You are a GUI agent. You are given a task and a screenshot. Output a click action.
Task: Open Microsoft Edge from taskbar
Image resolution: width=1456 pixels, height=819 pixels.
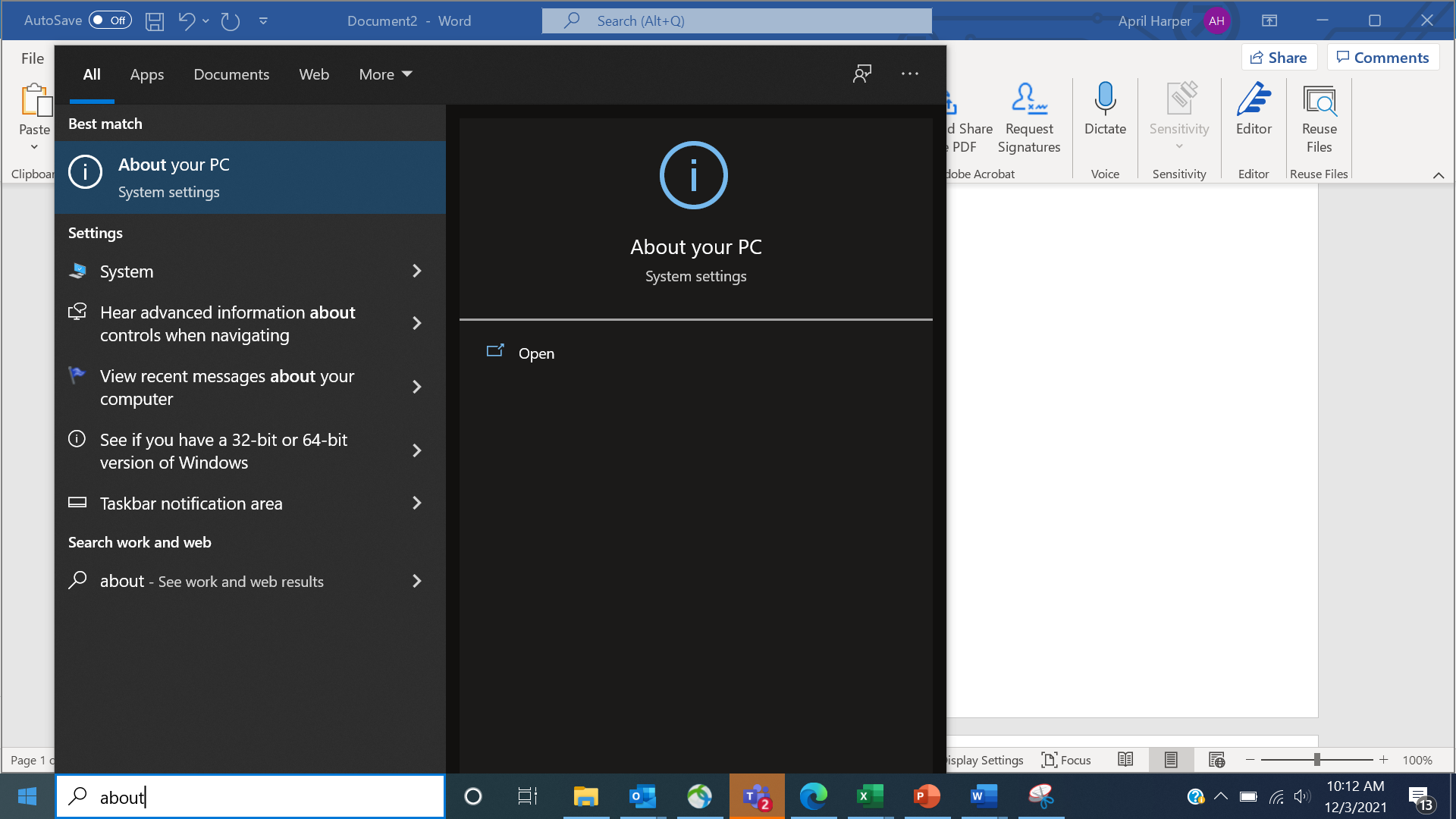point(813,796)
